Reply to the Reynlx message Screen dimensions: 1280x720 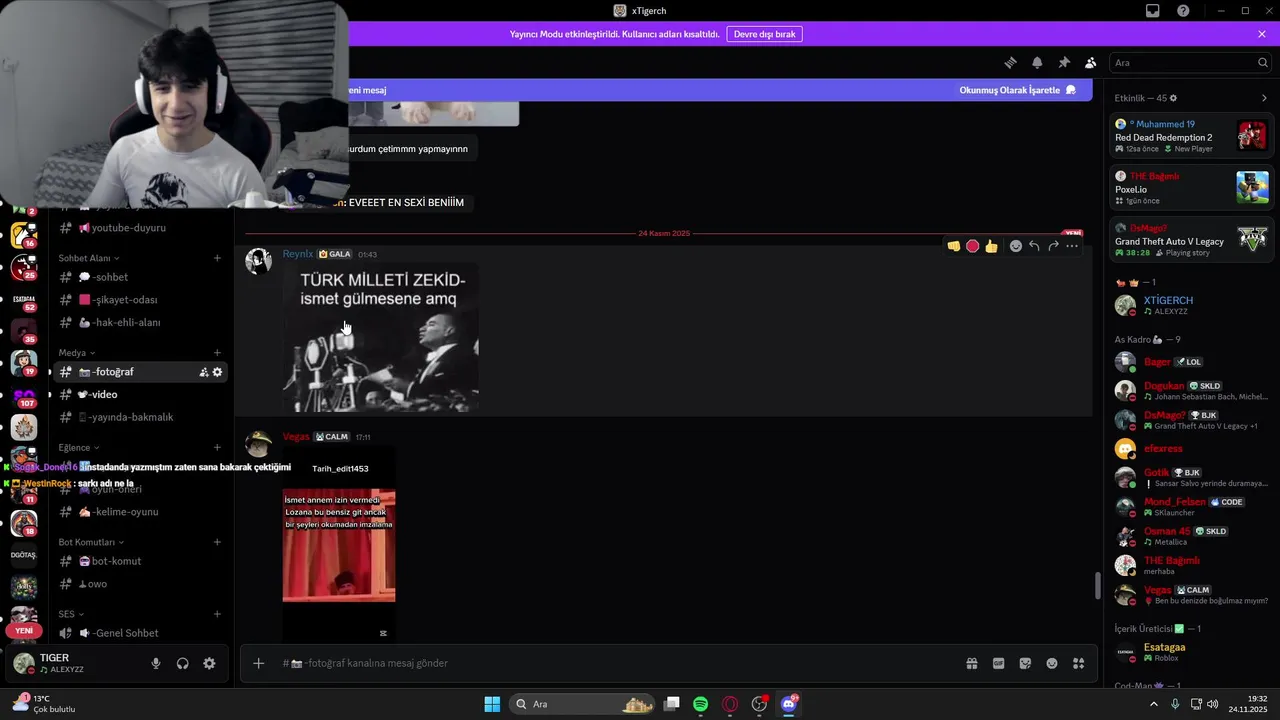click(x=1034, y=246)
